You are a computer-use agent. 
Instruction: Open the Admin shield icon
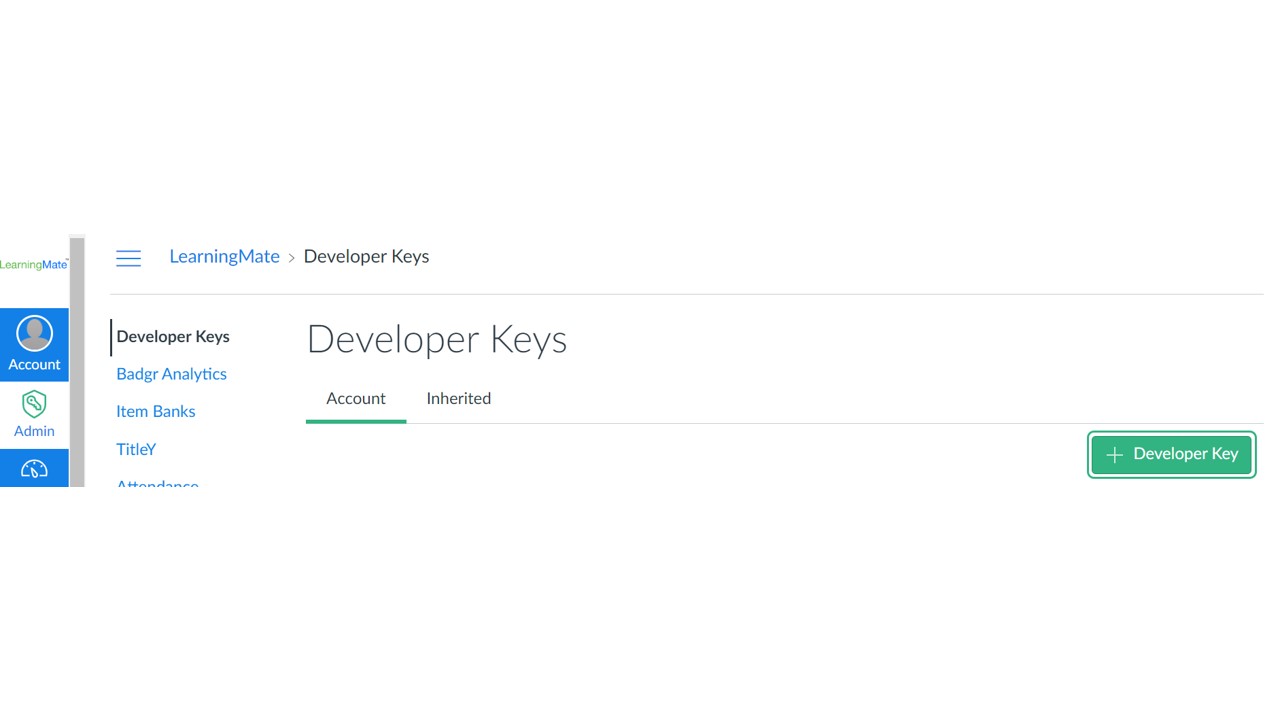pyautogui.click(x=34, y=404)
